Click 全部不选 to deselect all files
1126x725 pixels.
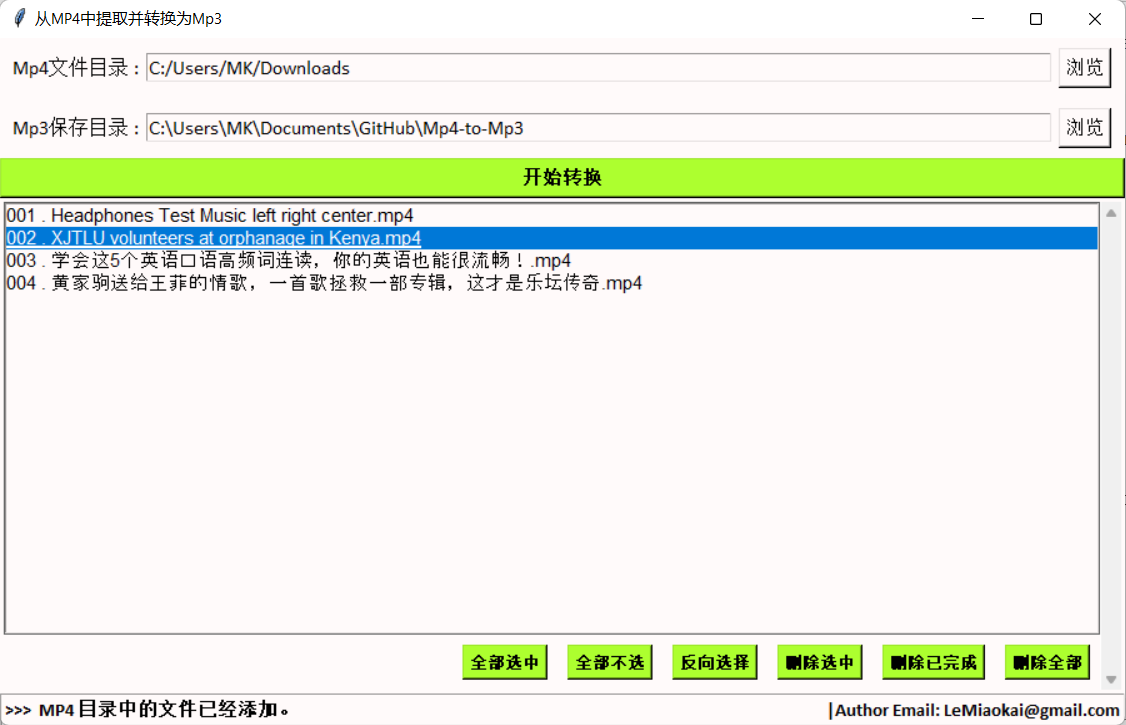(x=610, y=661)
